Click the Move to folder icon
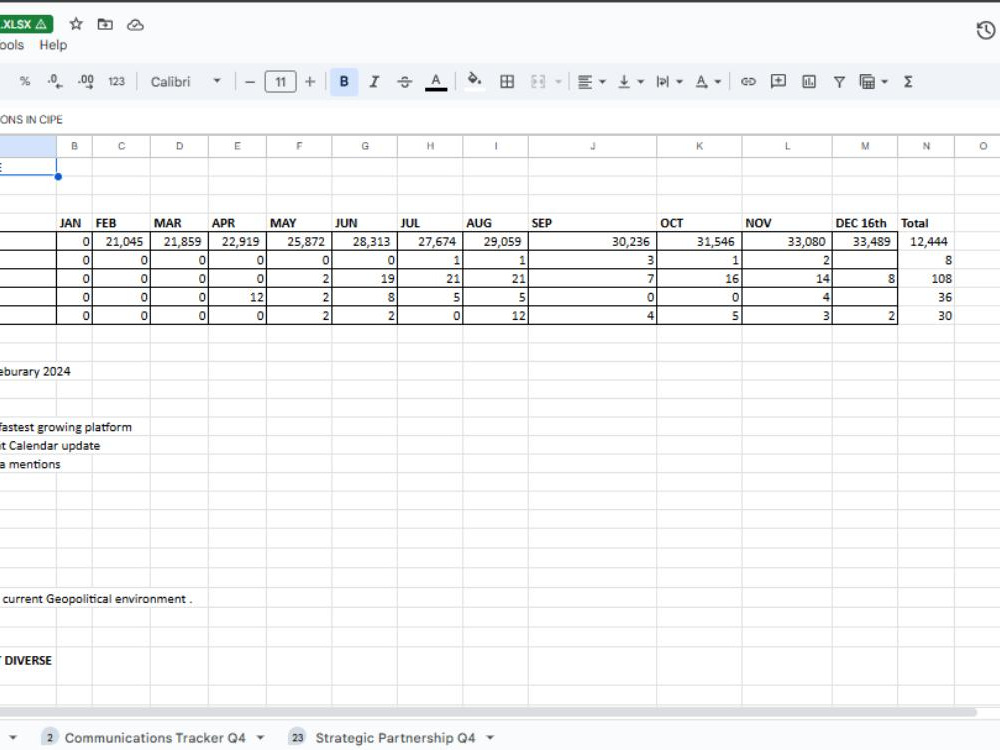Screen dimensions: 1000x750 pos(105,24)
